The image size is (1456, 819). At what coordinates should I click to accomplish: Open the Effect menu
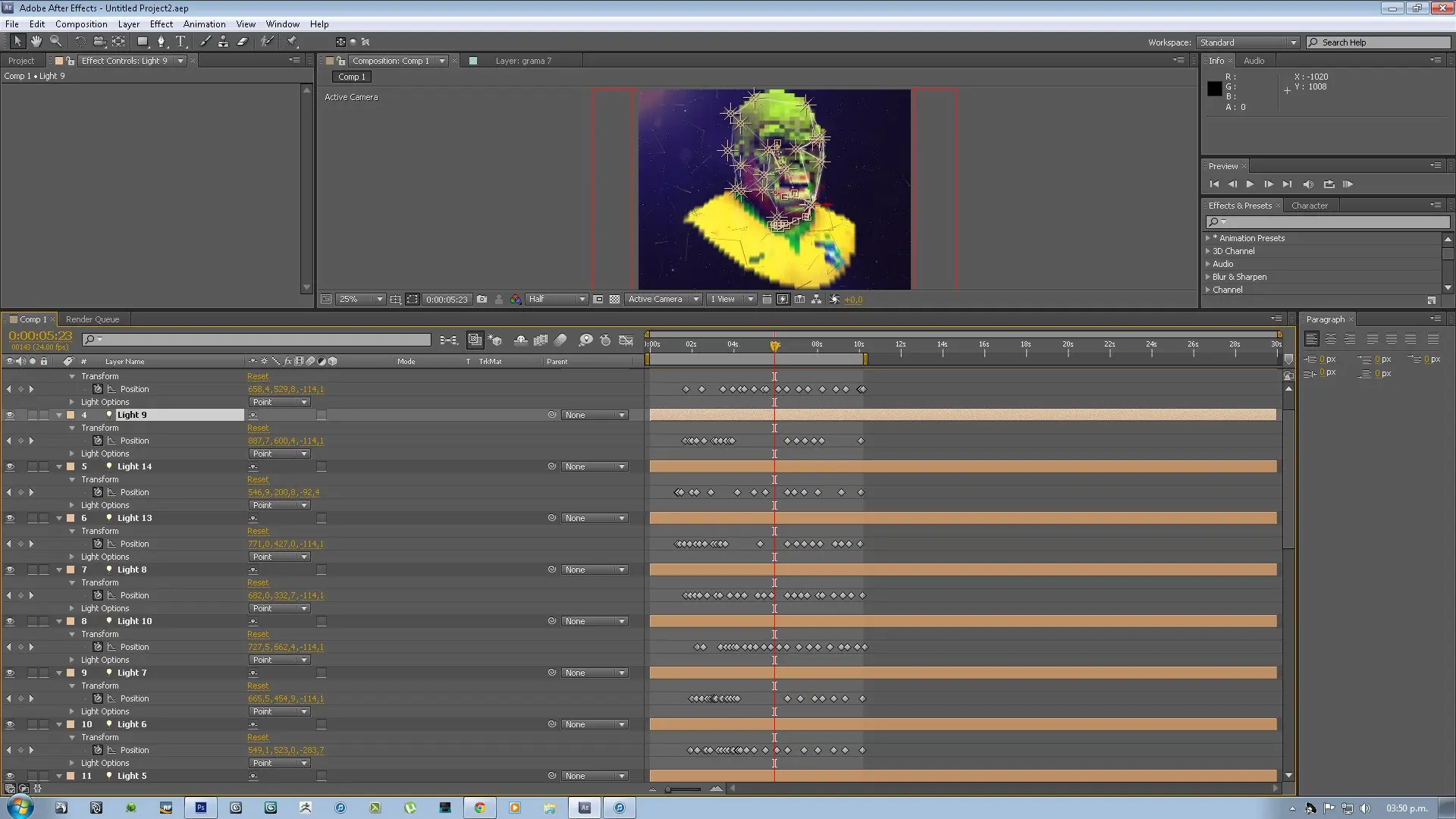coord(162,24)
